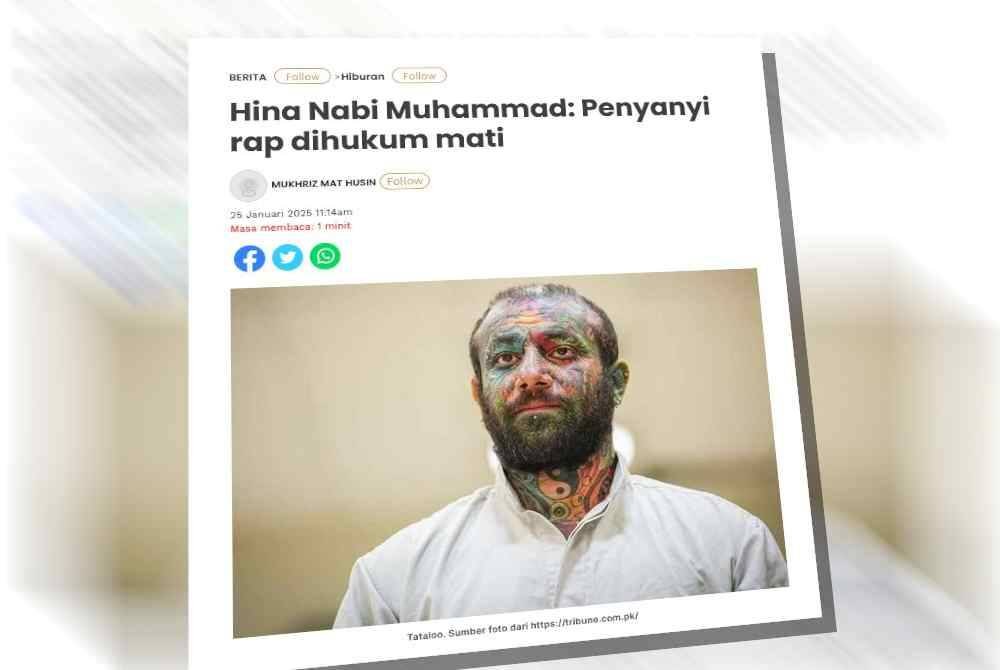Open author name MUKHRIZ MAT HUSIN
The height and width of the screenshot is (670, 1000).
coord(323,183)
